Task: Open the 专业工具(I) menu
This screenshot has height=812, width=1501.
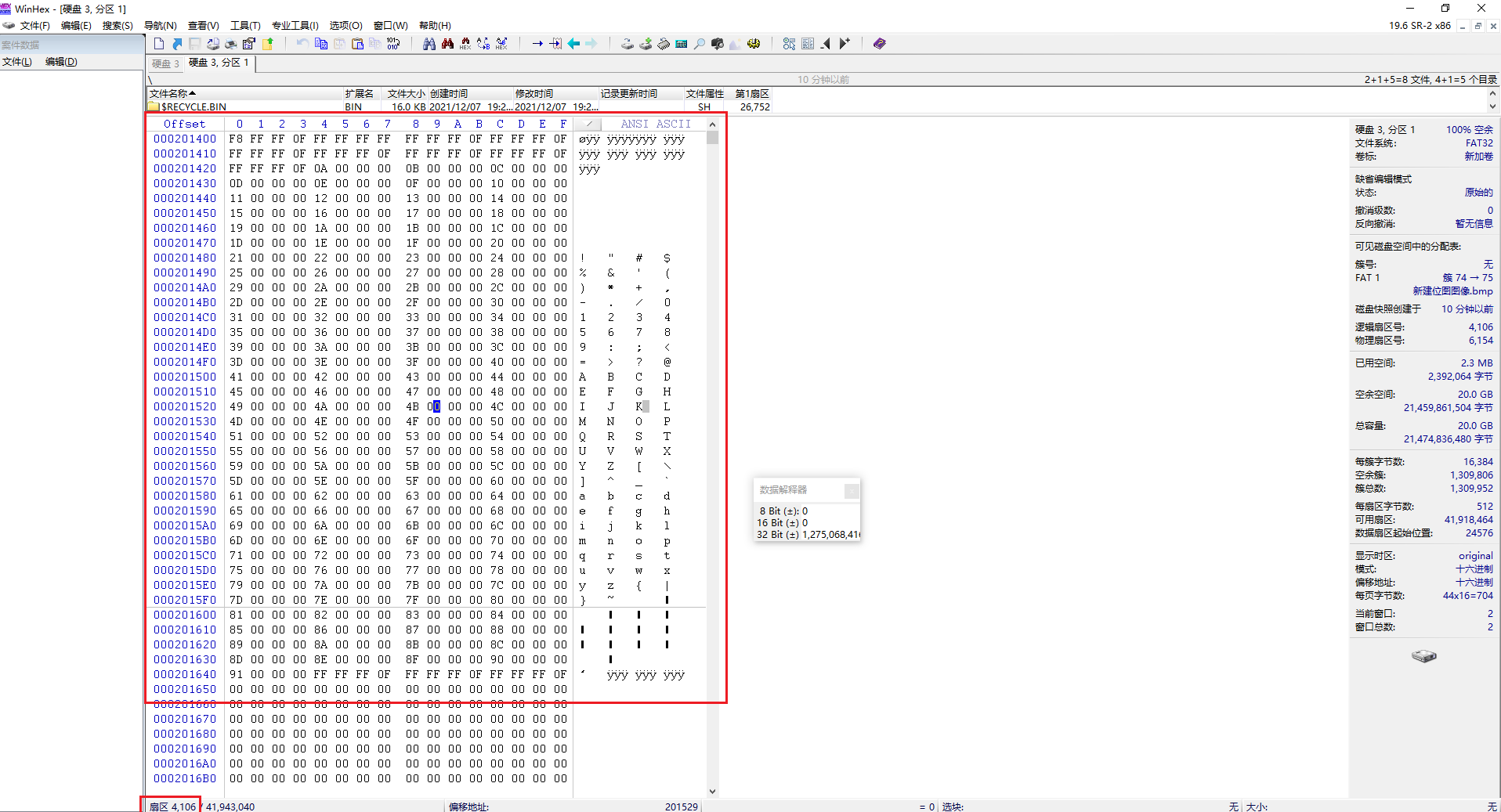Action: 295,25
